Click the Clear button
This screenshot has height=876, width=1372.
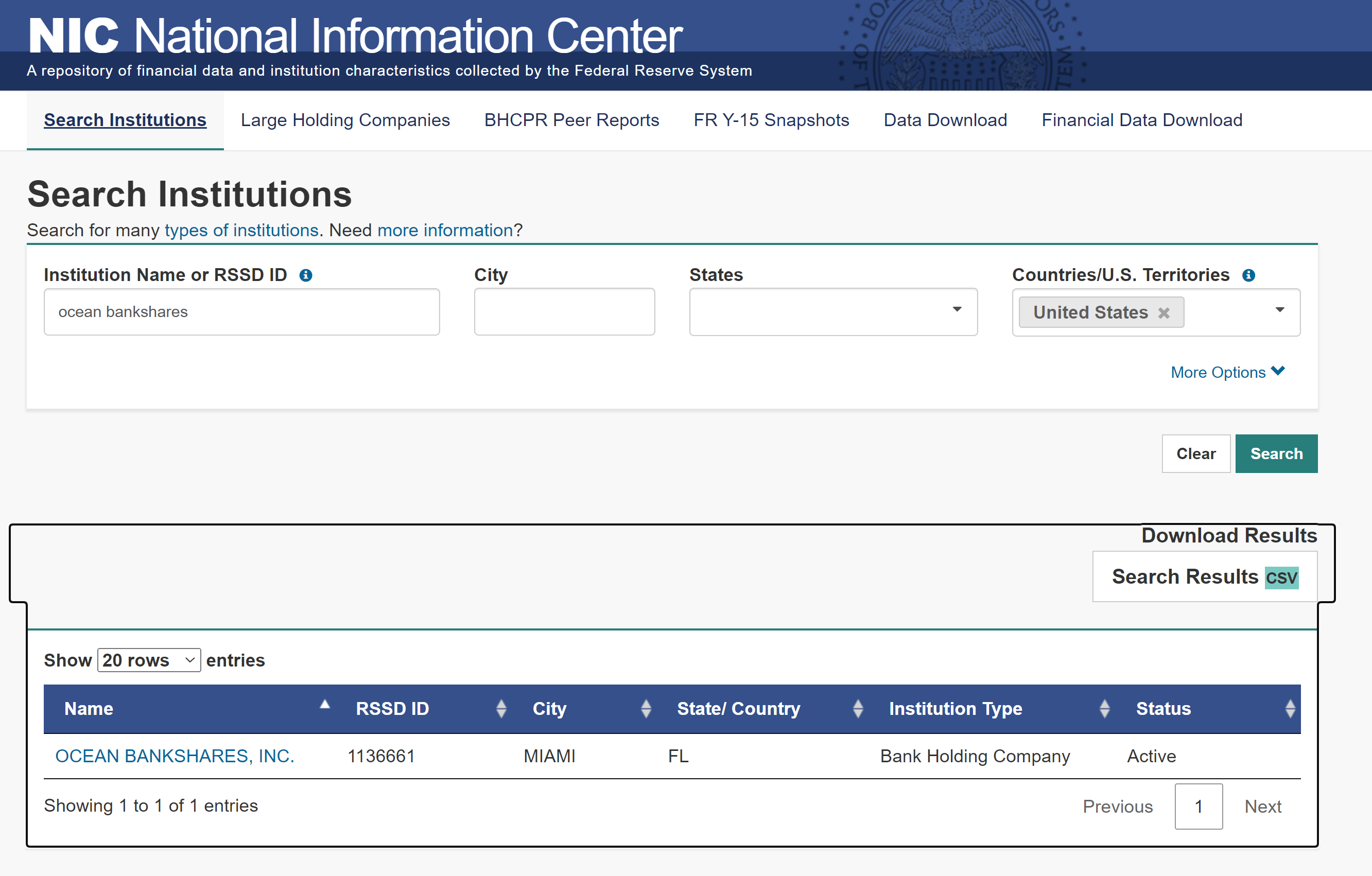tap(1195, 453)
